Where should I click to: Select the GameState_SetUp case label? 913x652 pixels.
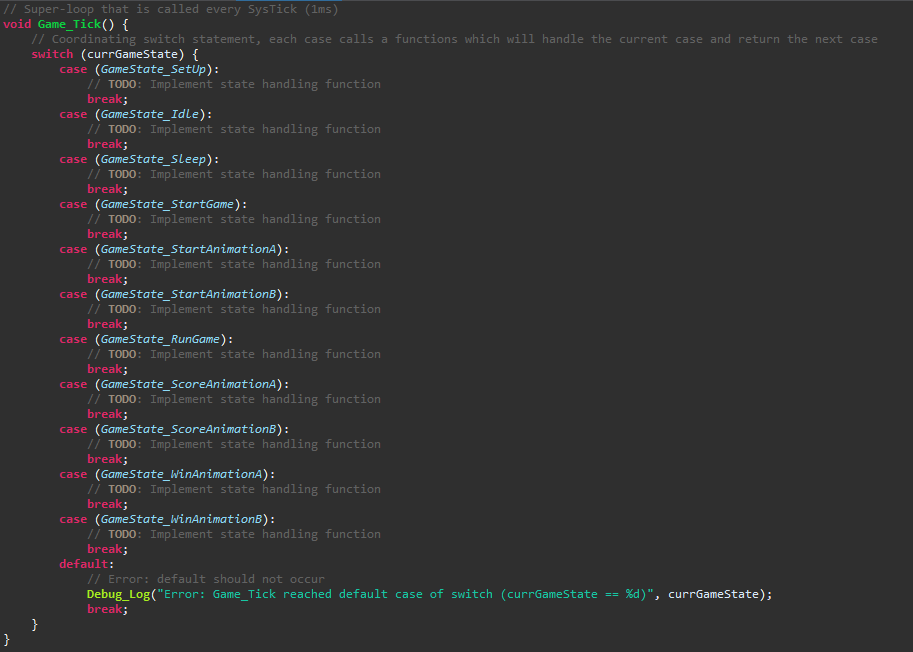pyautogui.click(x=154, y=69)
